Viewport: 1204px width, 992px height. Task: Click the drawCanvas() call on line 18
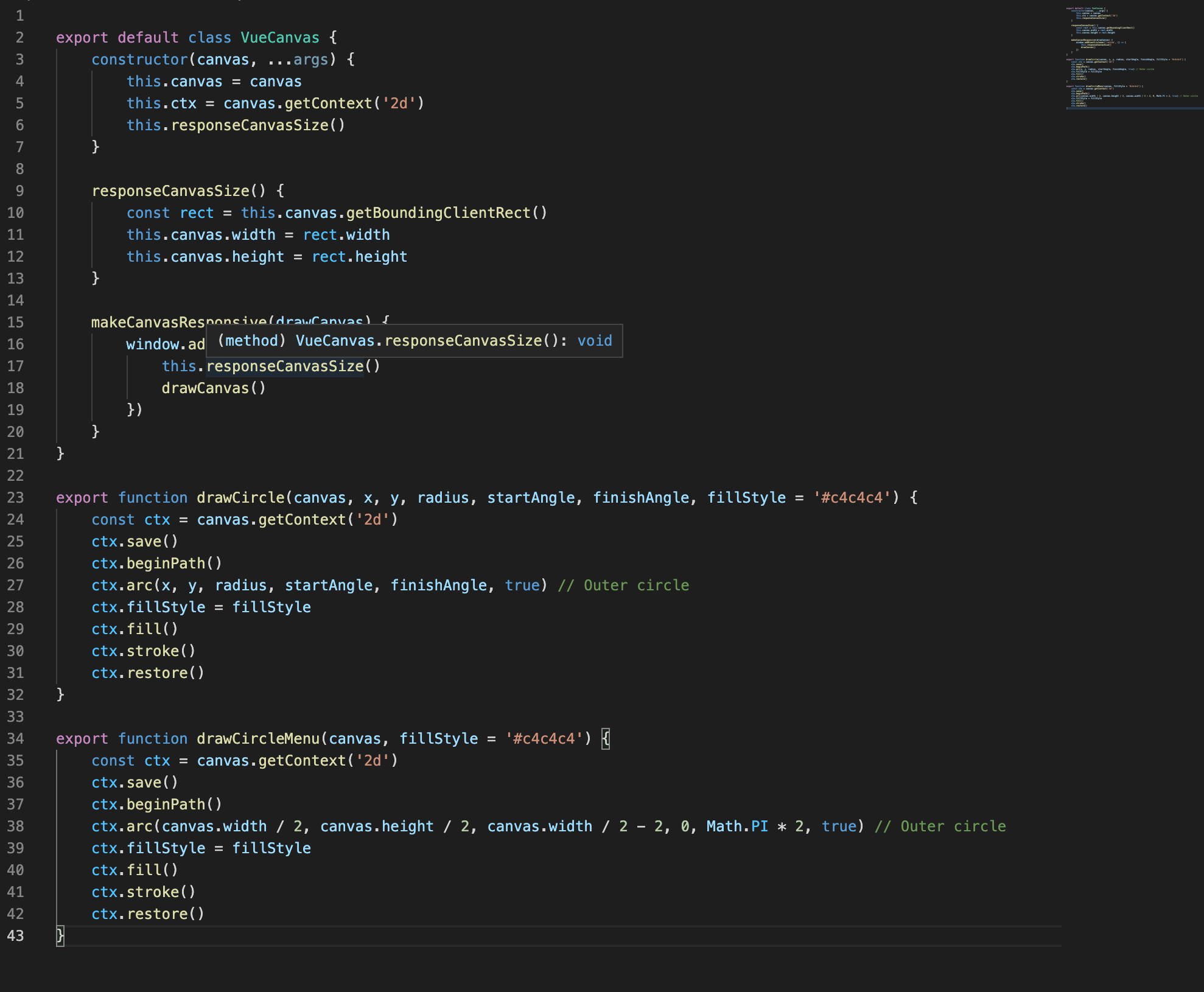[213, 388]
